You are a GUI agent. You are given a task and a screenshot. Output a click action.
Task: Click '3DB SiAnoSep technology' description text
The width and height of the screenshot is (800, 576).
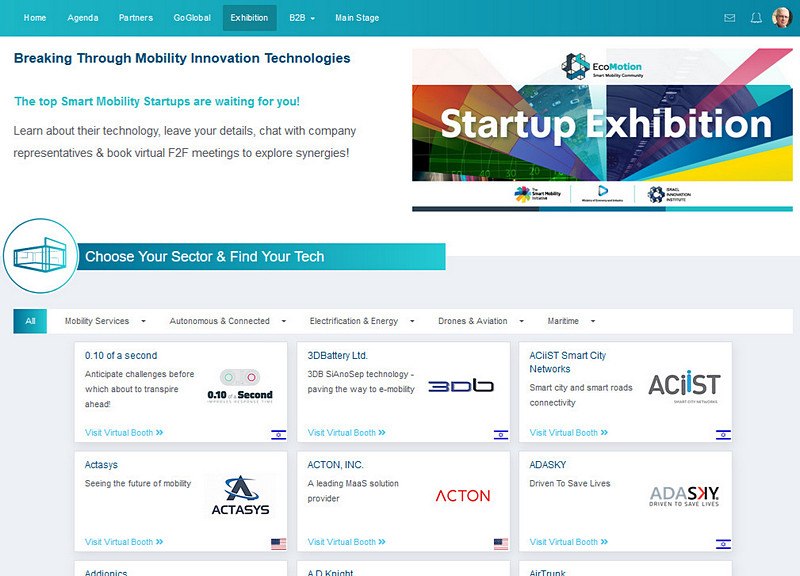click(361, 382)
